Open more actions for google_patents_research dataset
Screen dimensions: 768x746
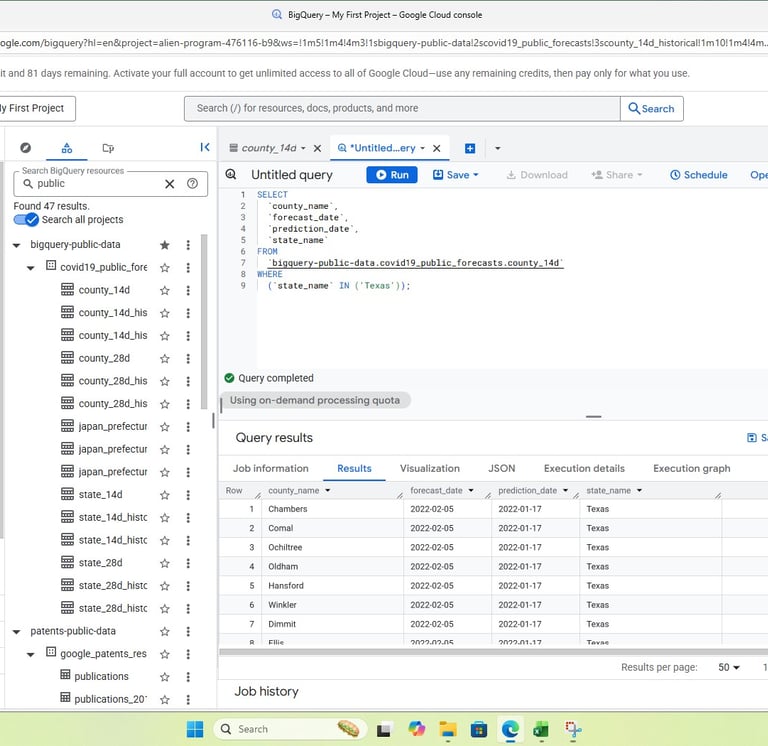coord(188,654)
